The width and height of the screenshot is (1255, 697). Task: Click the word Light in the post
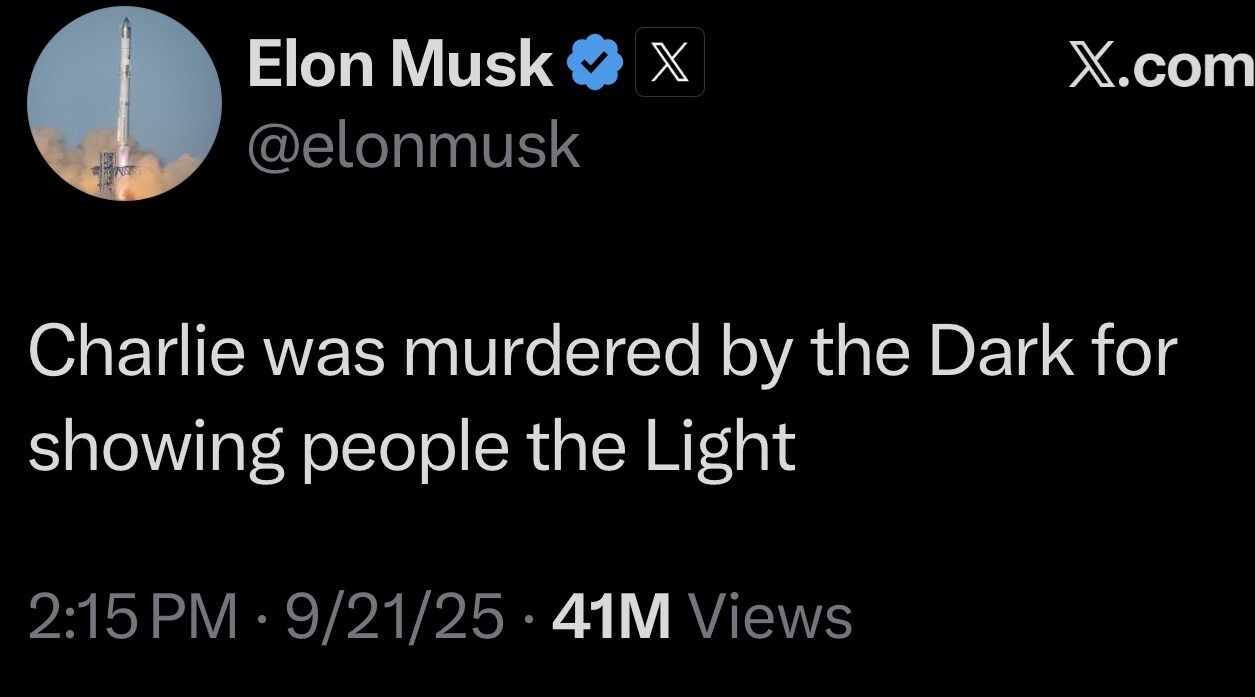720,449
